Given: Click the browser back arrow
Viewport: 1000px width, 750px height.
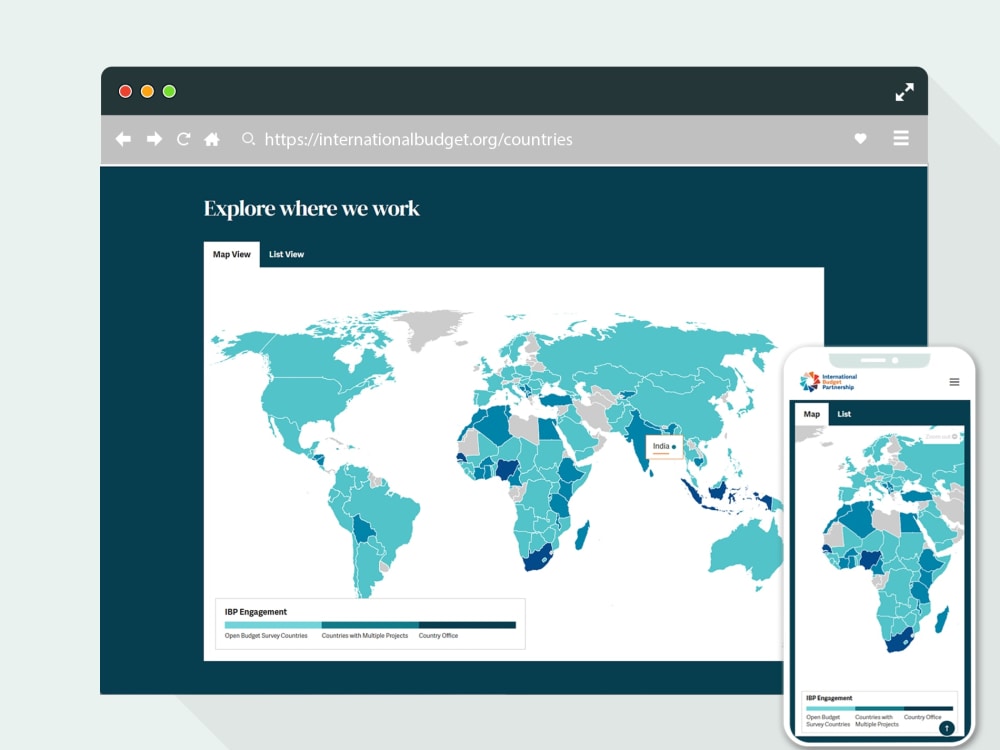Looking at the screenshot, I should tap(123, 139).
